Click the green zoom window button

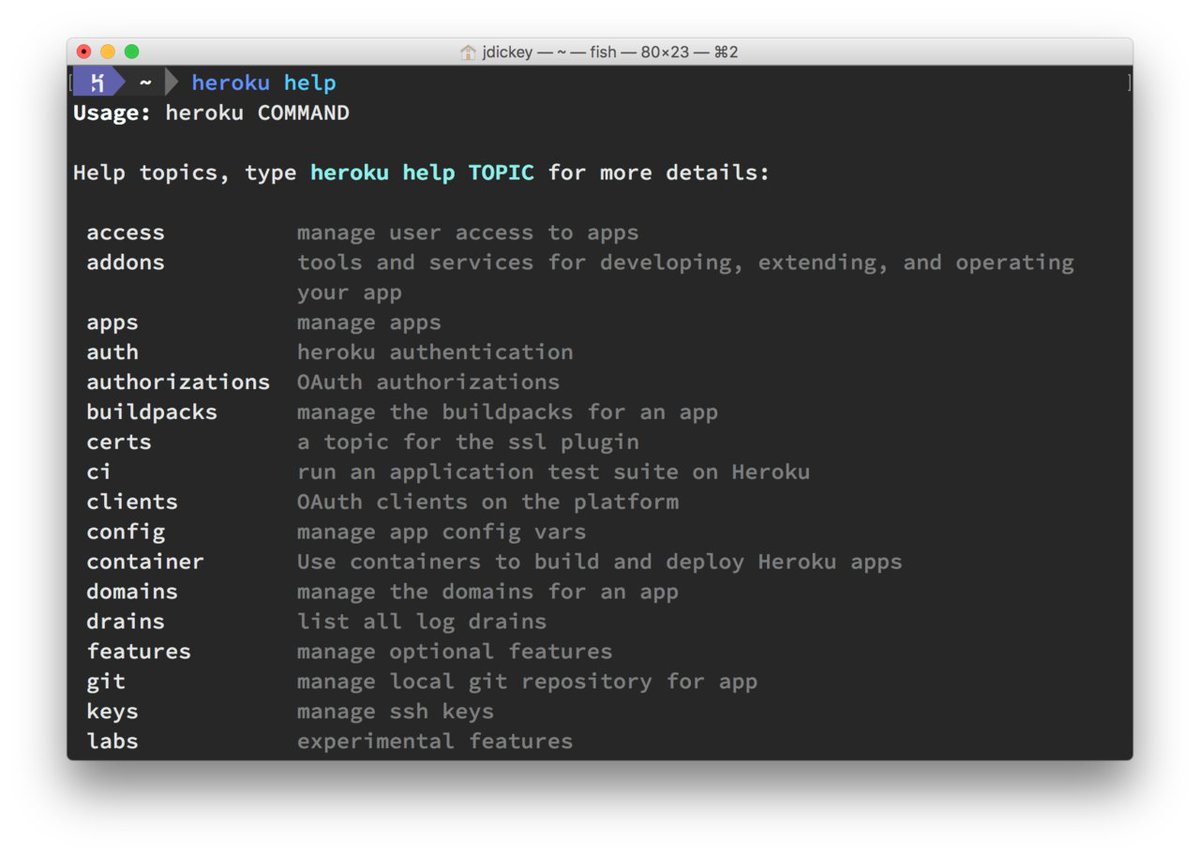click(132, 52)
